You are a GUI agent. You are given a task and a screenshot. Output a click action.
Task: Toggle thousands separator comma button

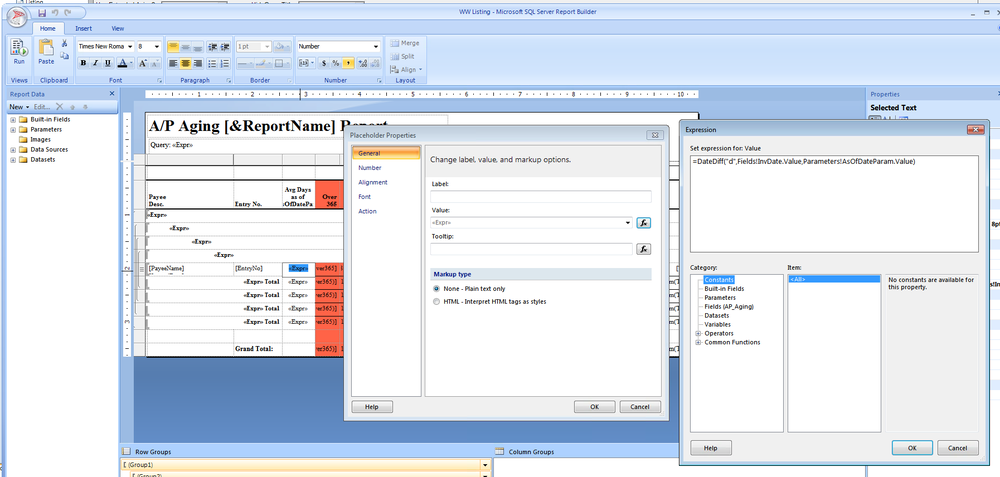(x=348, y=63)
